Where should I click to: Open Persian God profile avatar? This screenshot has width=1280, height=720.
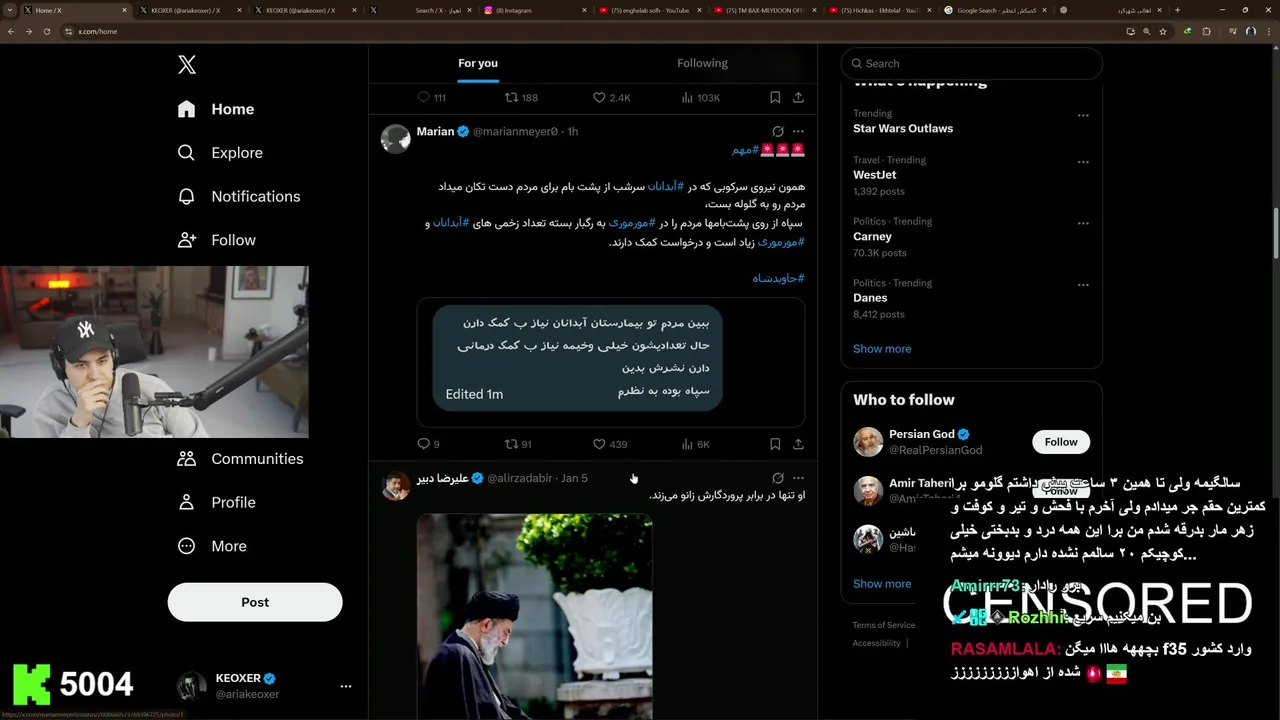pos(868,442)
